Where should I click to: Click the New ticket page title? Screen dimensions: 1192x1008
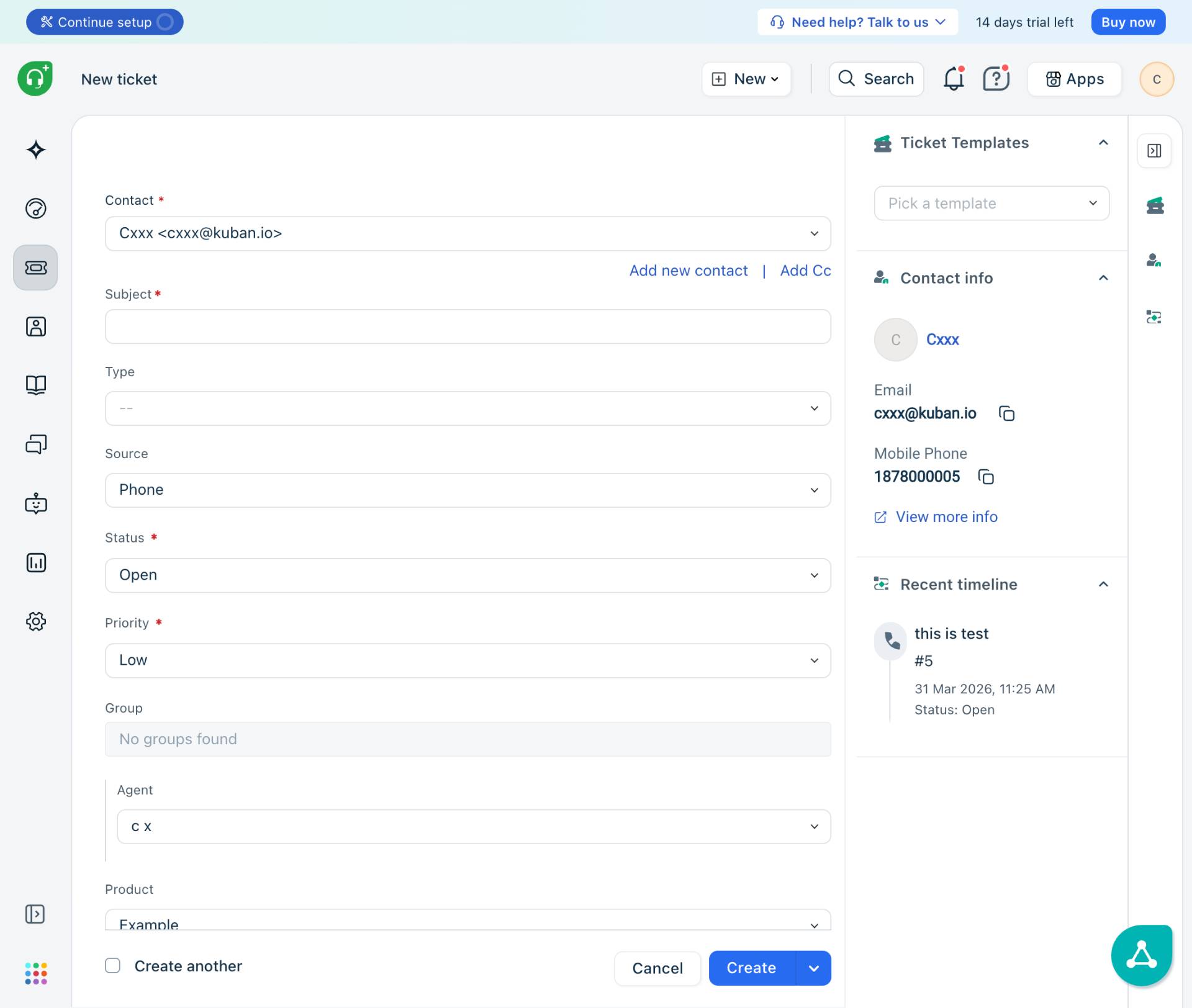119,79
